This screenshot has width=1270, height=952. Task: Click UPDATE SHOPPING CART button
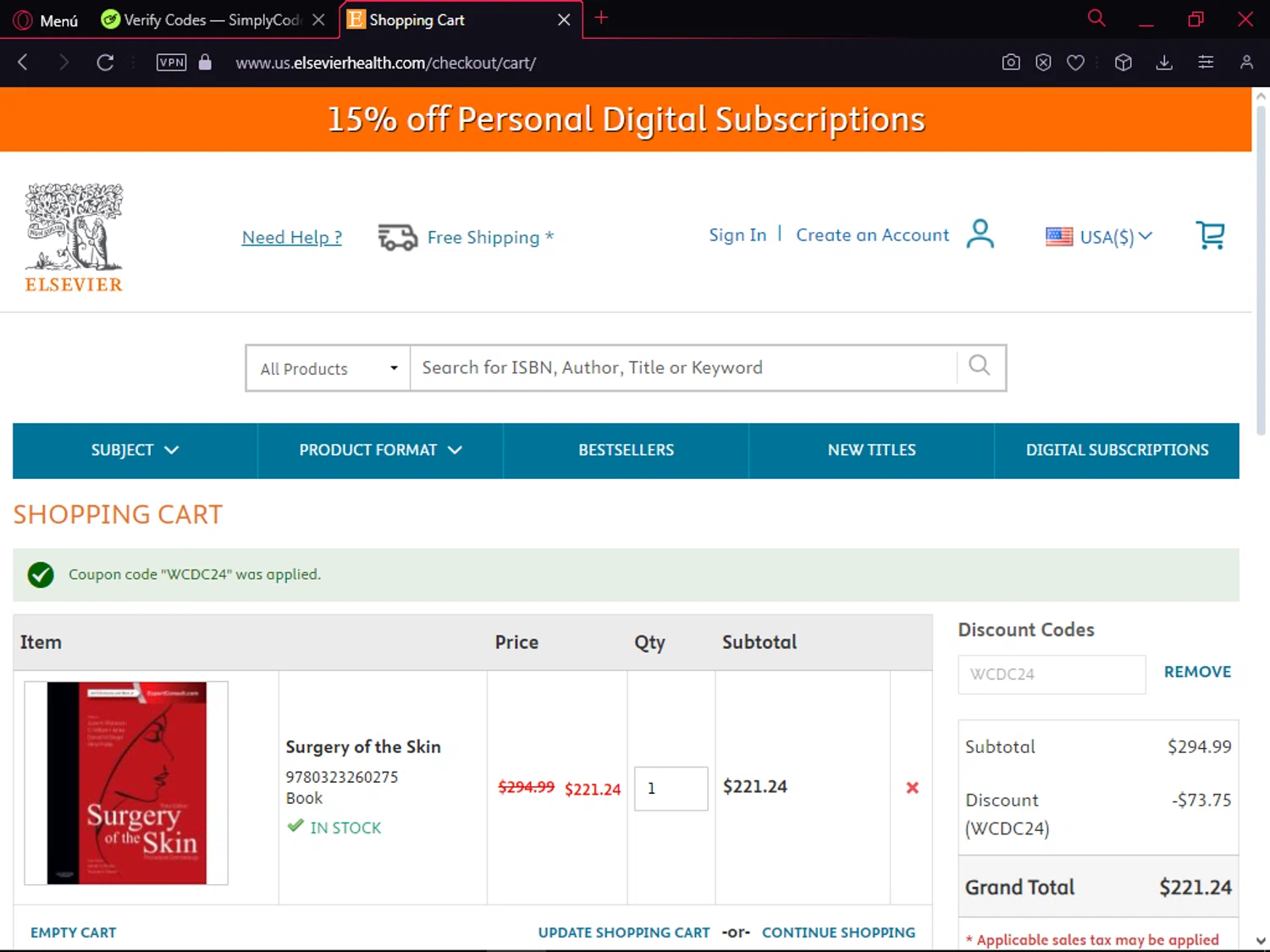[624, 933]
